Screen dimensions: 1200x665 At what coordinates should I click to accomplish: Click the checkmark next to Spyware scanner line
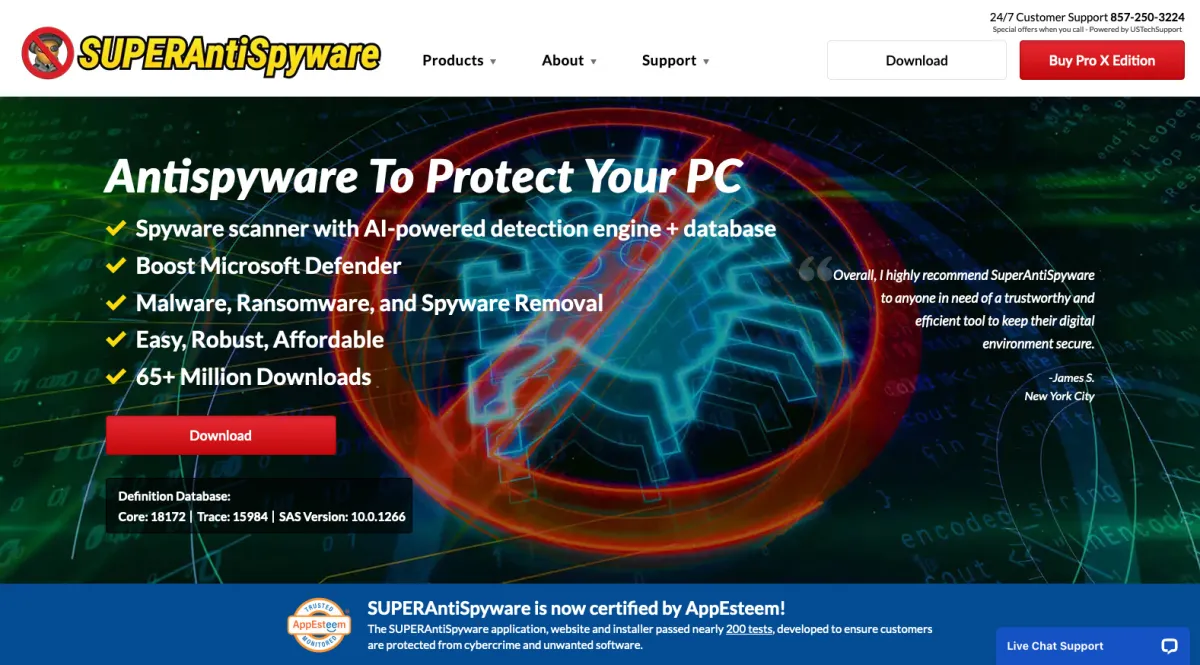(x=116, y=229)
